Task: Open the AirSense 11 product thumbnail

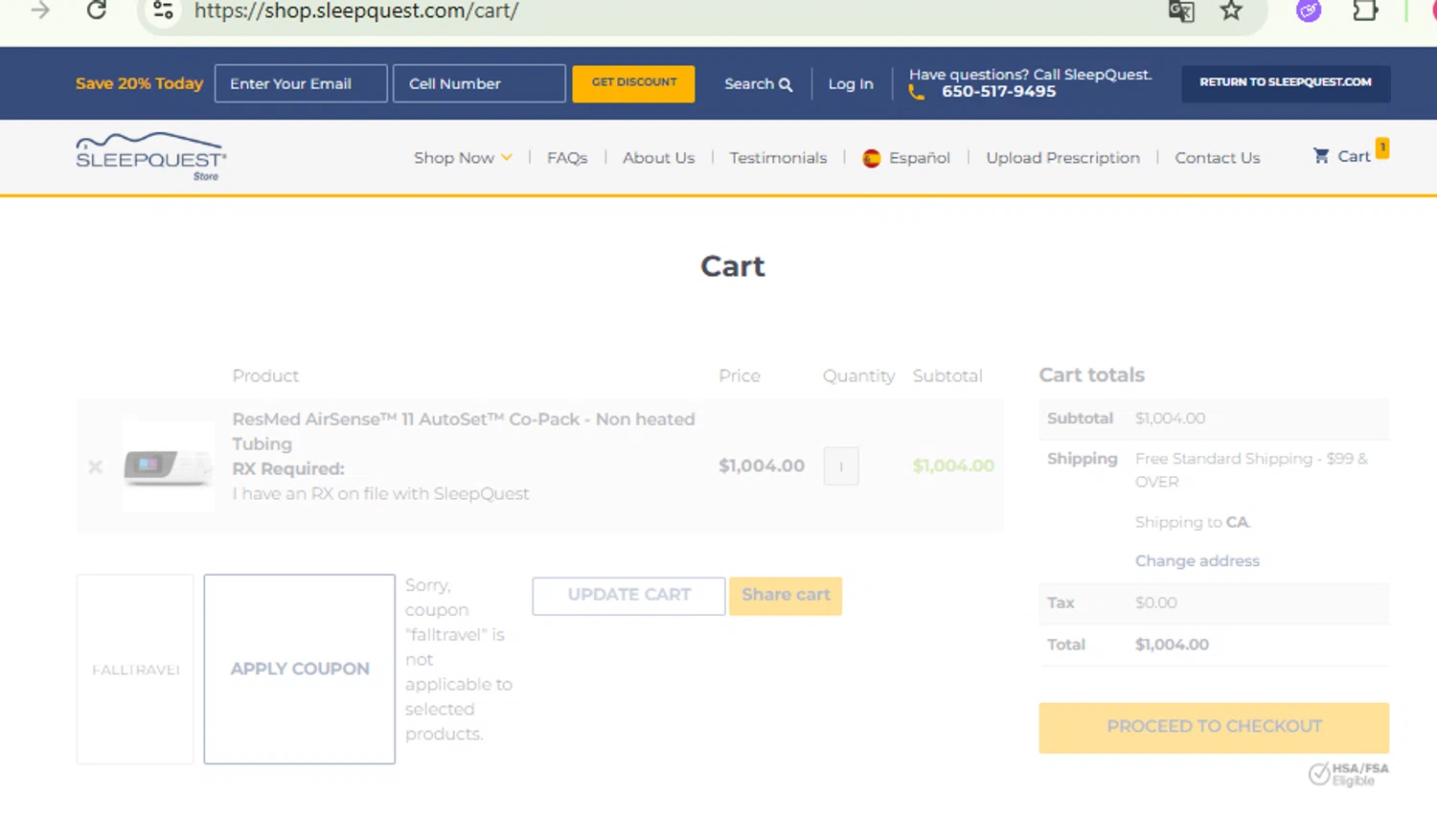Action: tap(169, 466)
